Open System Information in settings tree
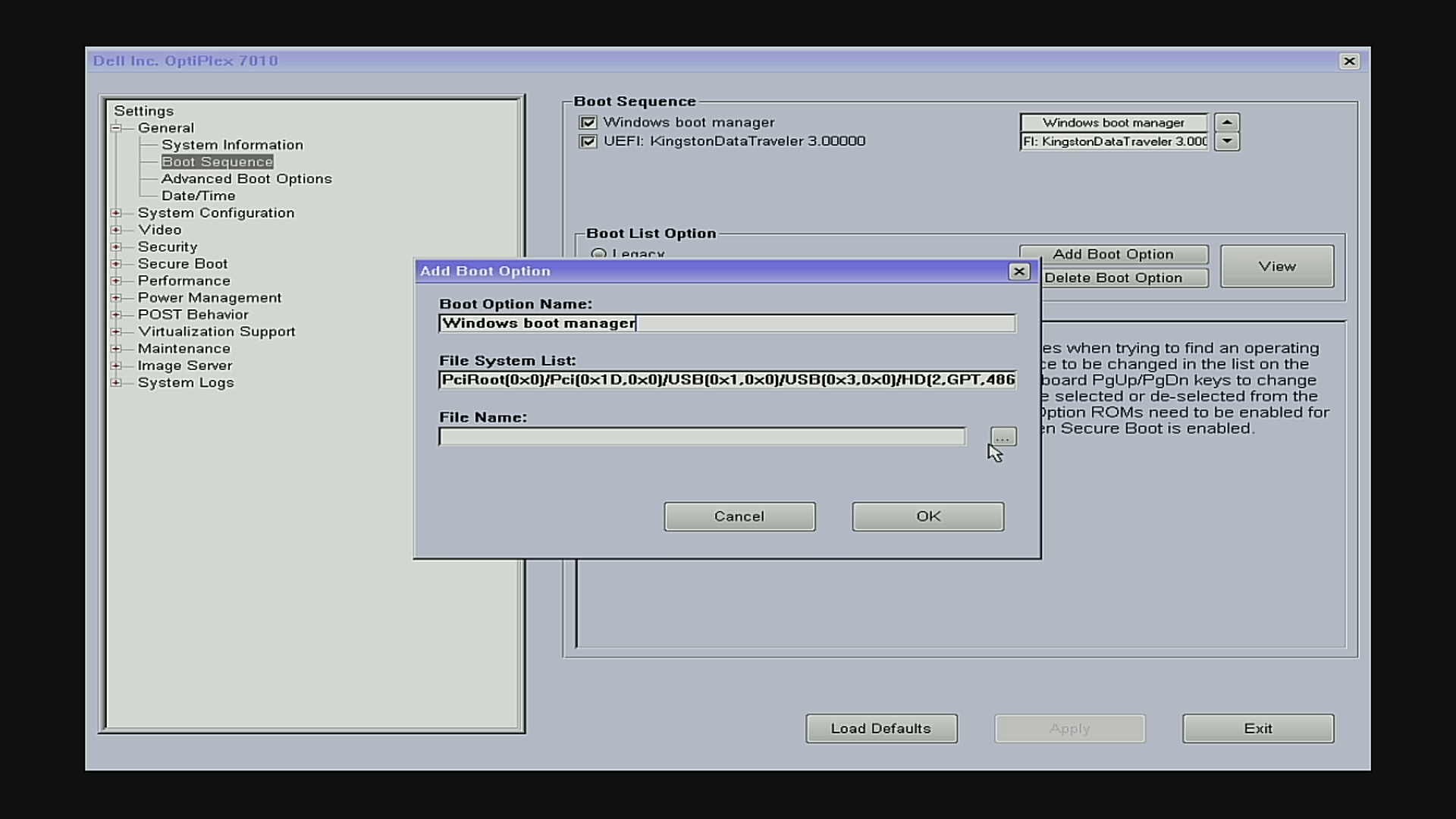This screenshot has height=819, width=1456. point(232,145)
